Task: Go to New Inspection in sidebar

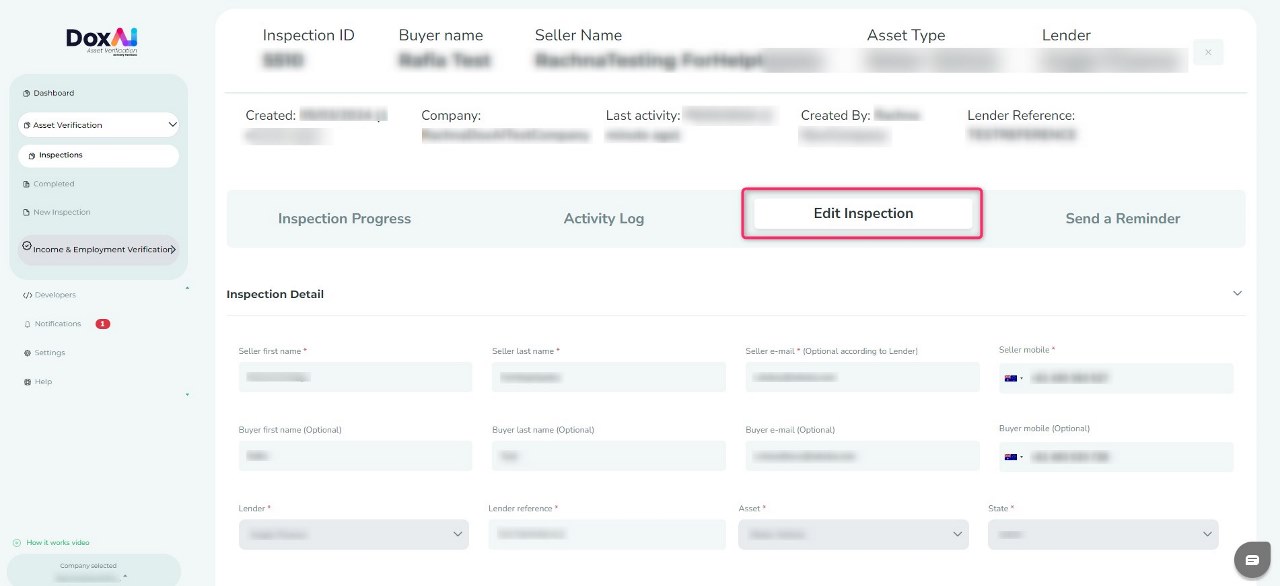Action: coord(61,212)
